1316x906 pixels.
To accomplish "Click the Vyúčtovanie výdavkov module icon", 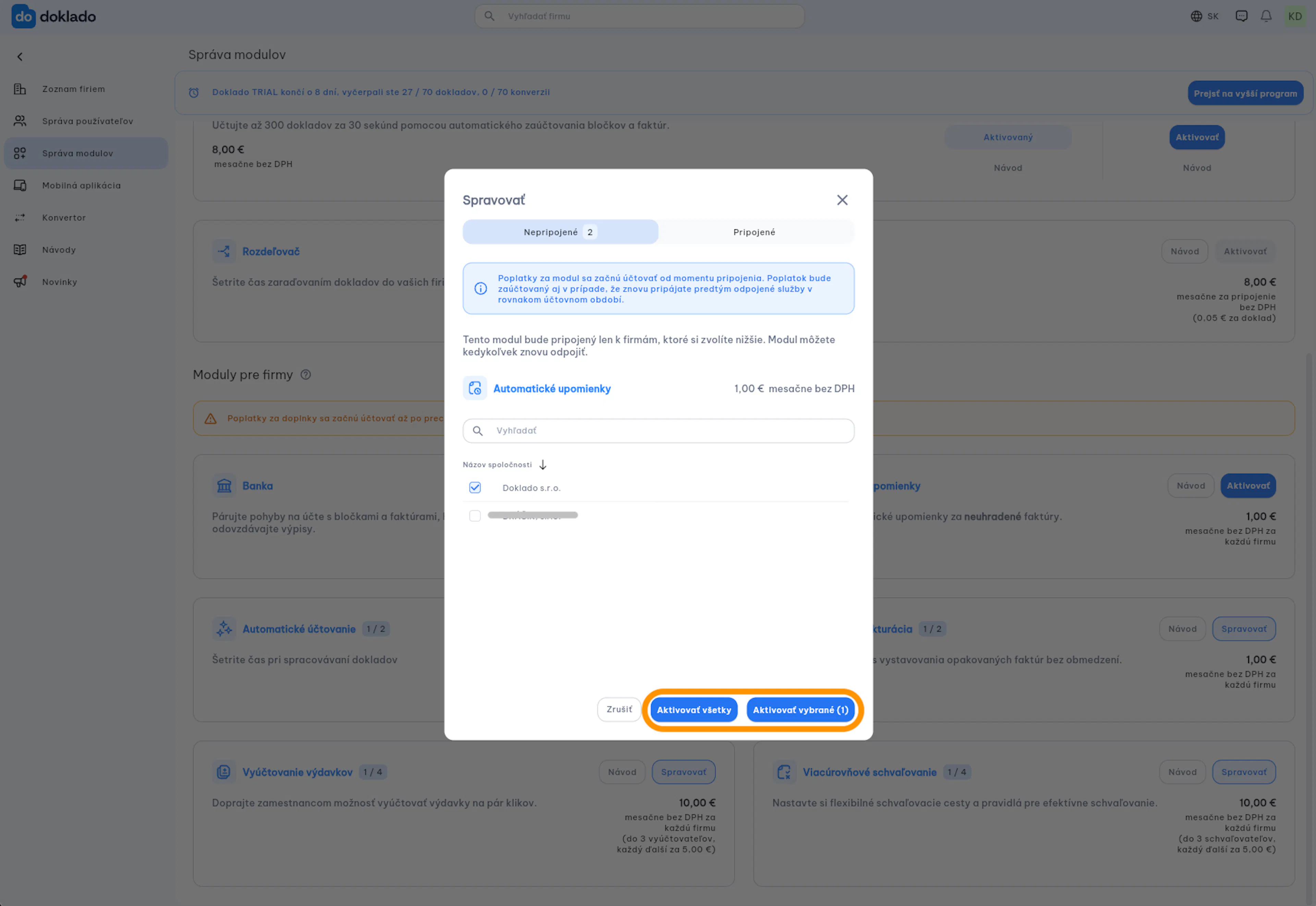I will click(223, 772).
